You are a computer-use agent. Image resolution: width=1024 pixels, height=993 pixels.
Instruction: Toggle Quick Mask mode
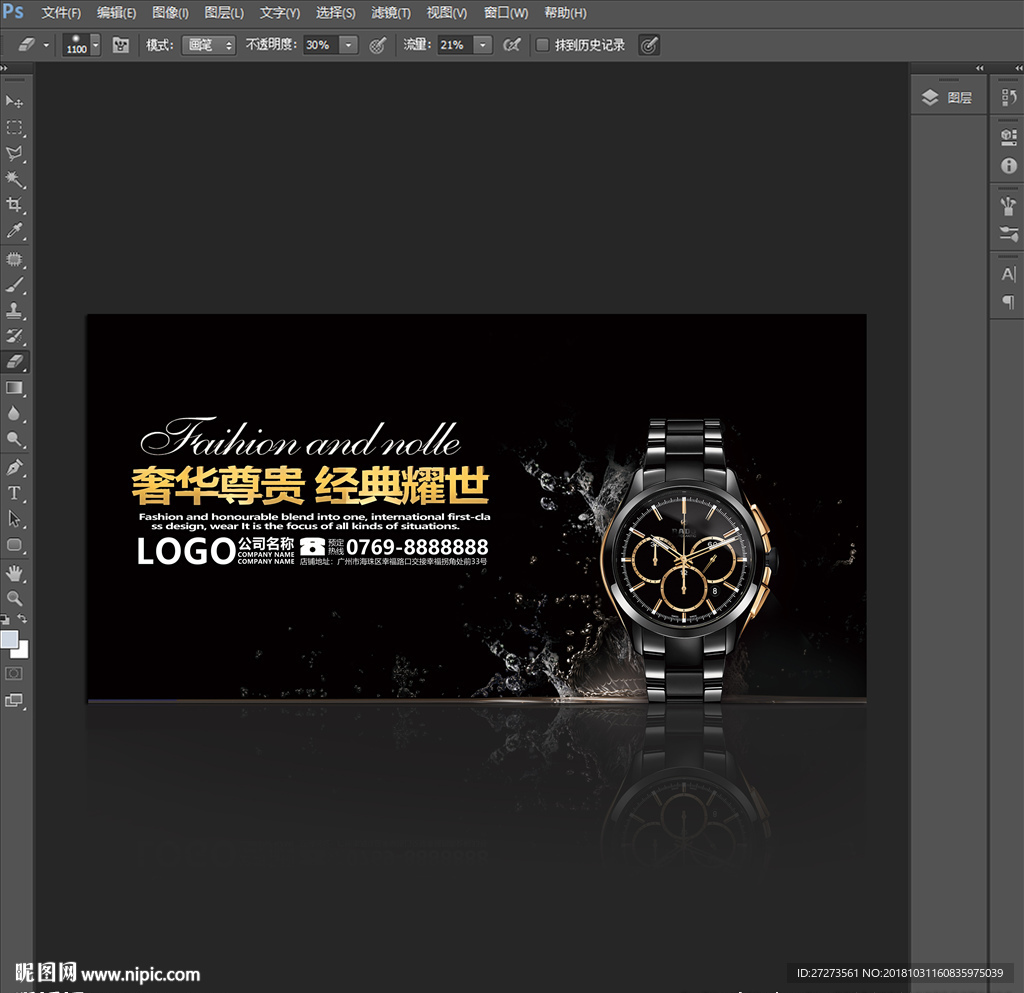[x=14, y=674]
